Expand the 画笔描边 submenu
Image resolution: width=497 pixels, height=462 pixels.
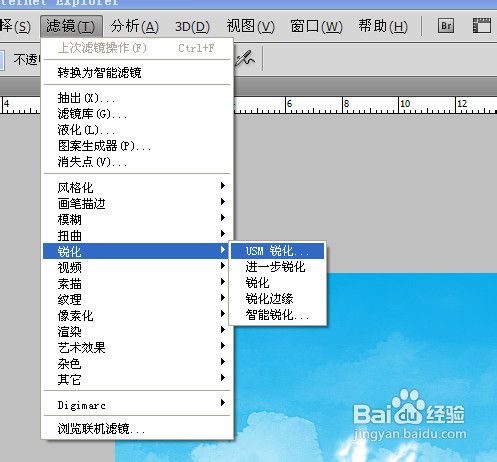(x=137, y=203)
